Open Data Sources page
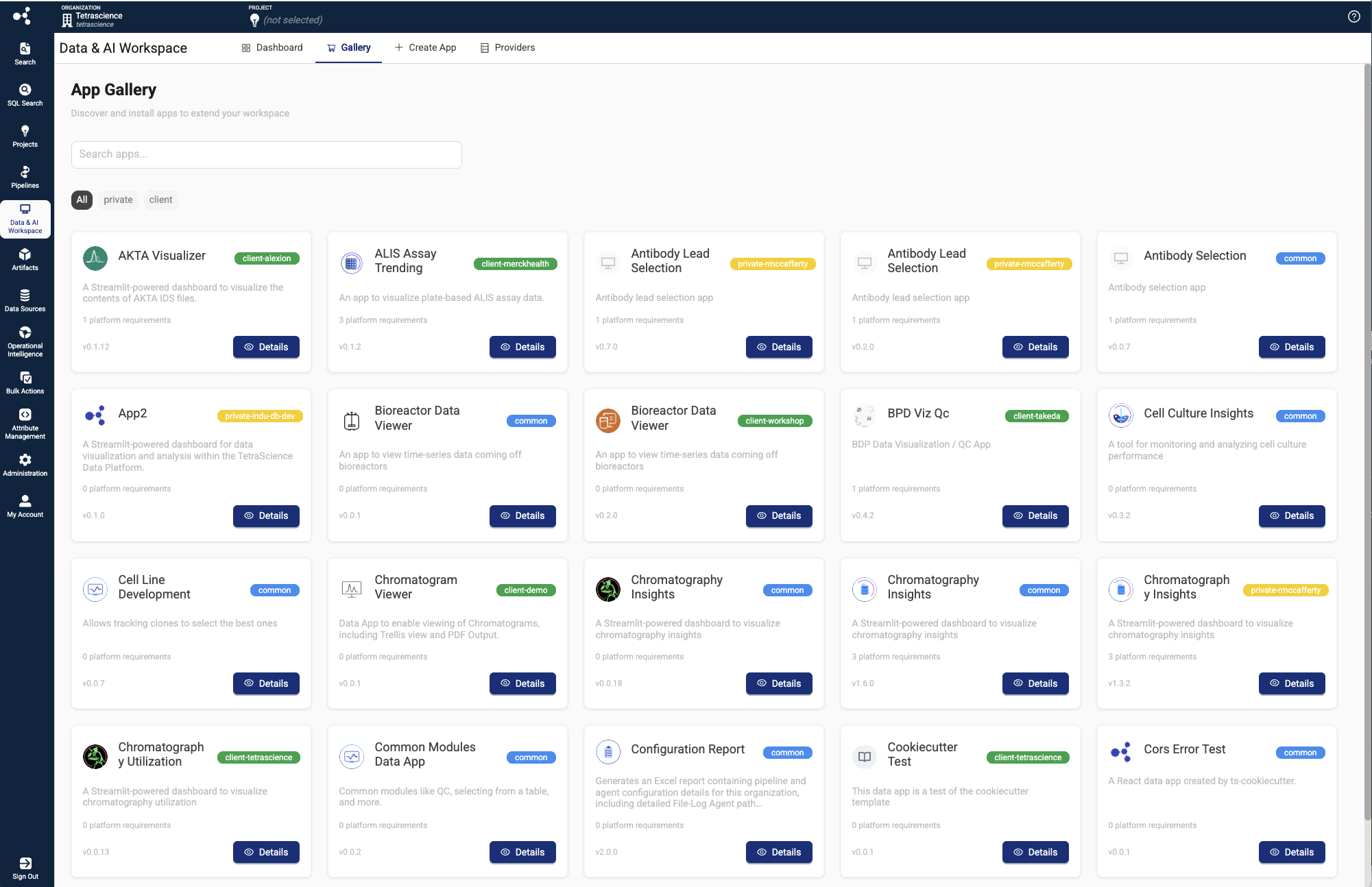The image size is (1372, 887). [x=25, y=300]
